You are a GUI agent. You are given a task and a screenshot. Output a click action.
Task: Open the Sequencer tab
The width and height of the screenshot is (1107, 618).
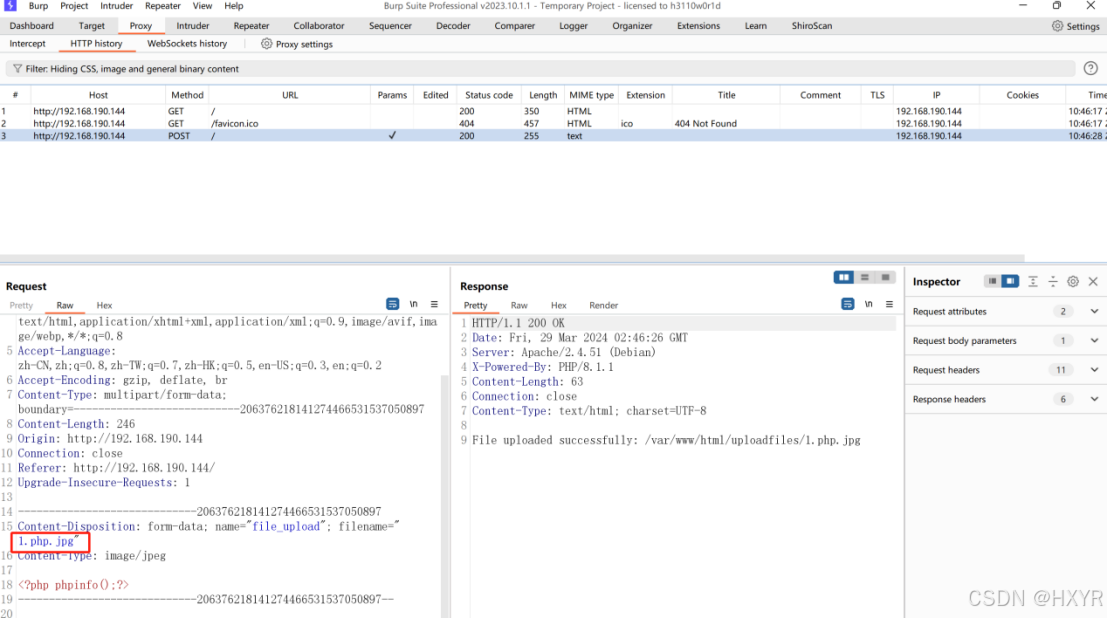tap(390, 25)
